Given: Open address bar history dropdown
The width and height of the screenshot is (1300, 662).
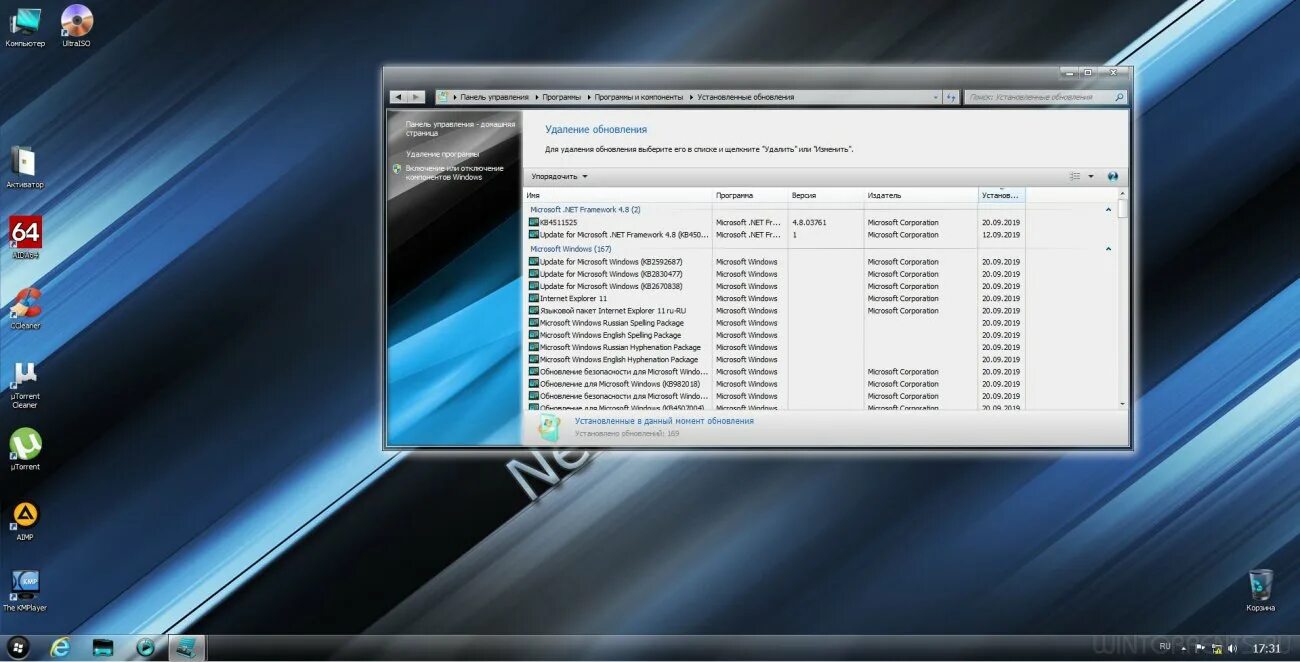Looking at the screenshot, I should 936,97.
